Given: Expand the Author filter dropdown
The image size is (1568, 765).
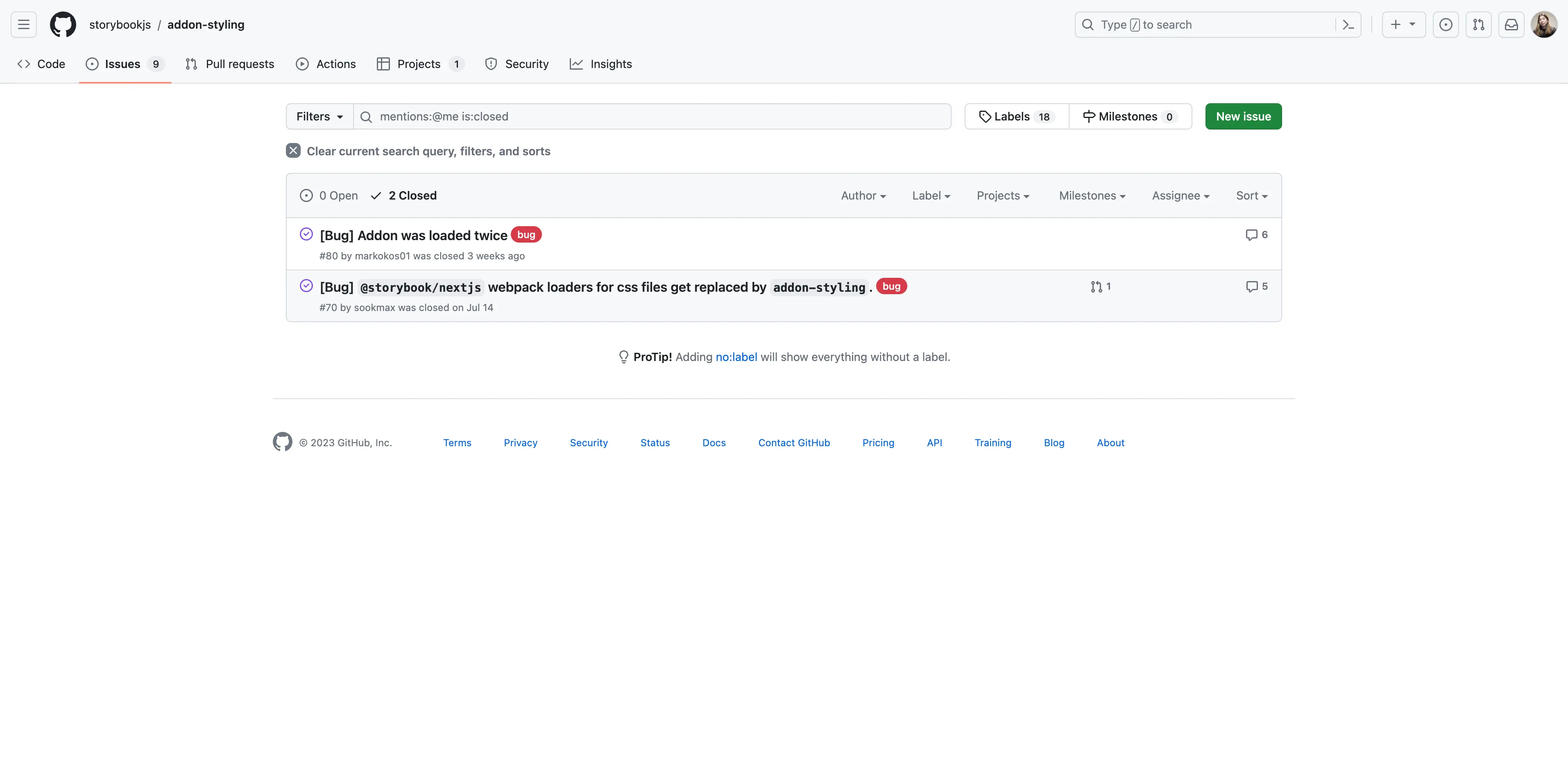Looking at the screenshot, I should (x=863, y=195).
